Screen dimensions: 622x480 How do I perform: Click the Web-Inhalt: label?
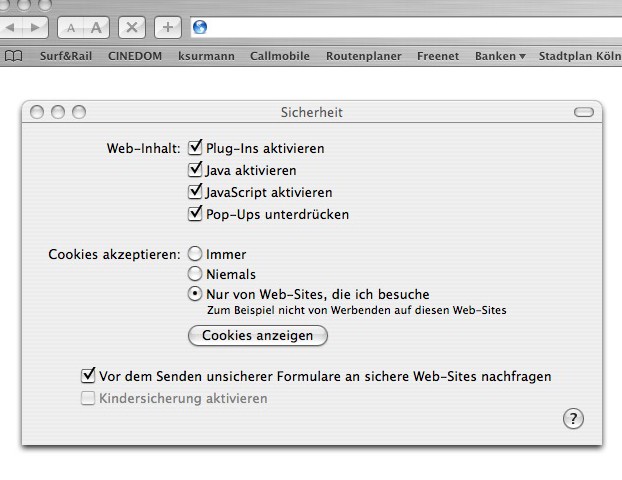point(143,148)
